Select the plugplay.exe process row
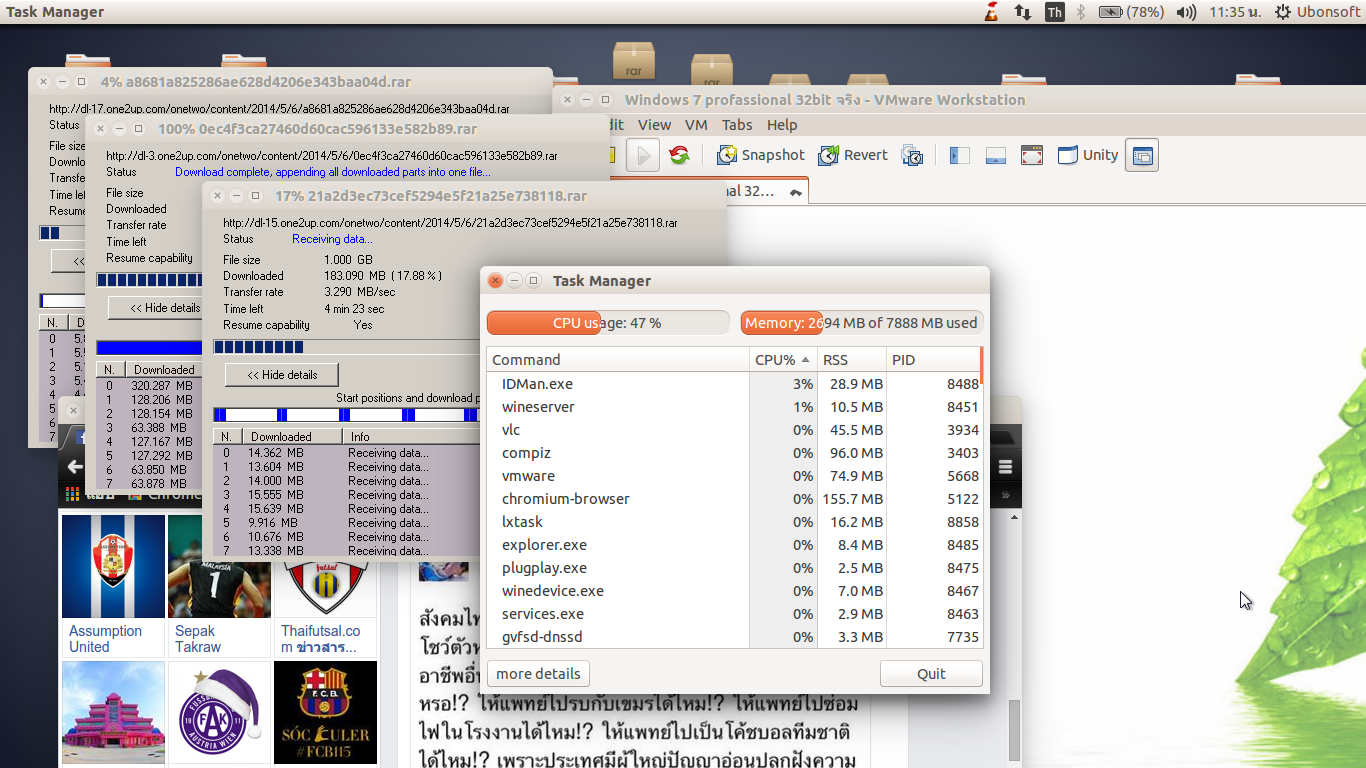The height and width of the screenshot is (768, 1366). tap(734, 568)
